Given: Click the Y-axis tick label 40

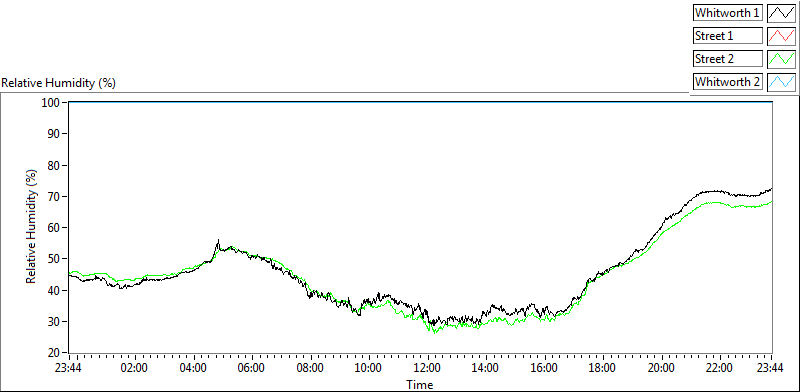Looking at the screenshot, I should click(53, 290).
